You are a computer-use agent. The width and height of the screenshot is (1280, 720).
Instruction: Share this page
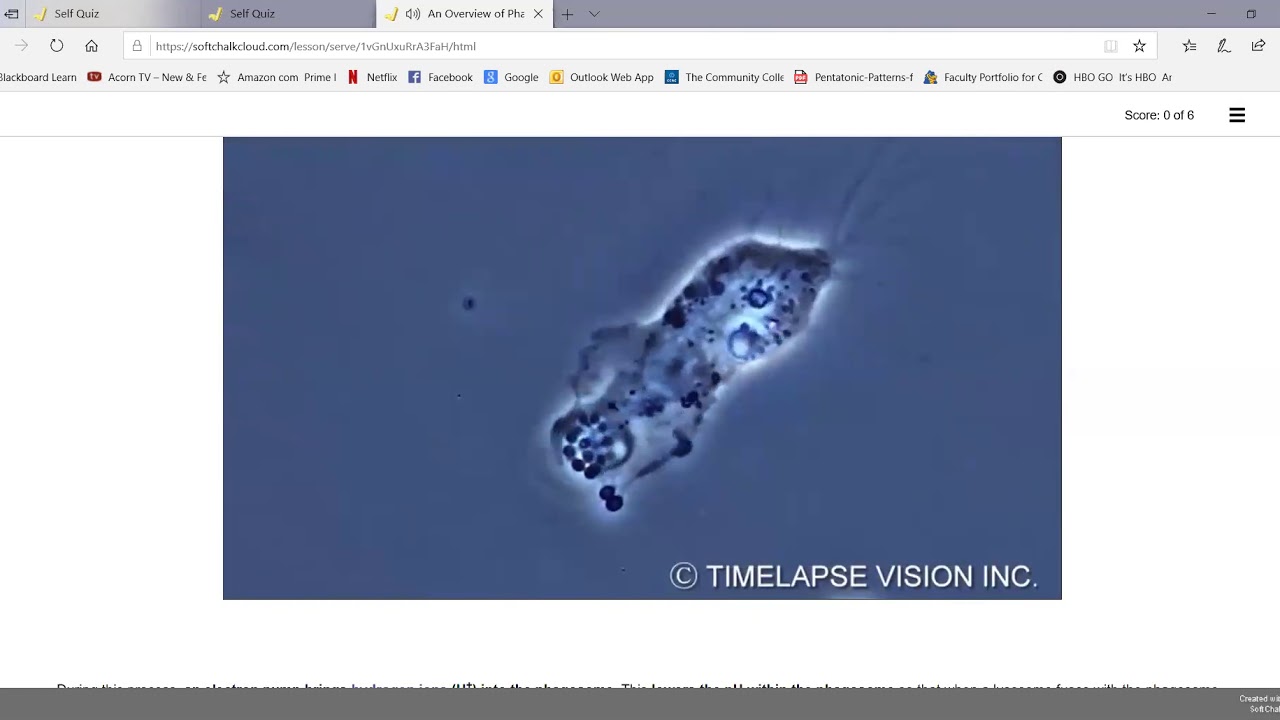point(1258,46)
